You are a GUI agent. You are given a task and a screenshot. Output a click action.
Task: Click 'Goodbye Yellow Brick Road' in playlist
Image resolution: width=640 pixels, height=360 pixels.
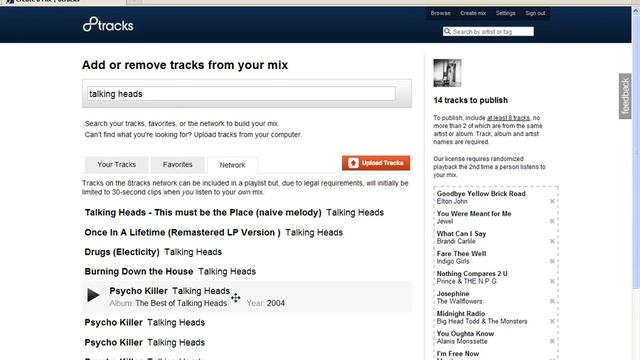481,194
